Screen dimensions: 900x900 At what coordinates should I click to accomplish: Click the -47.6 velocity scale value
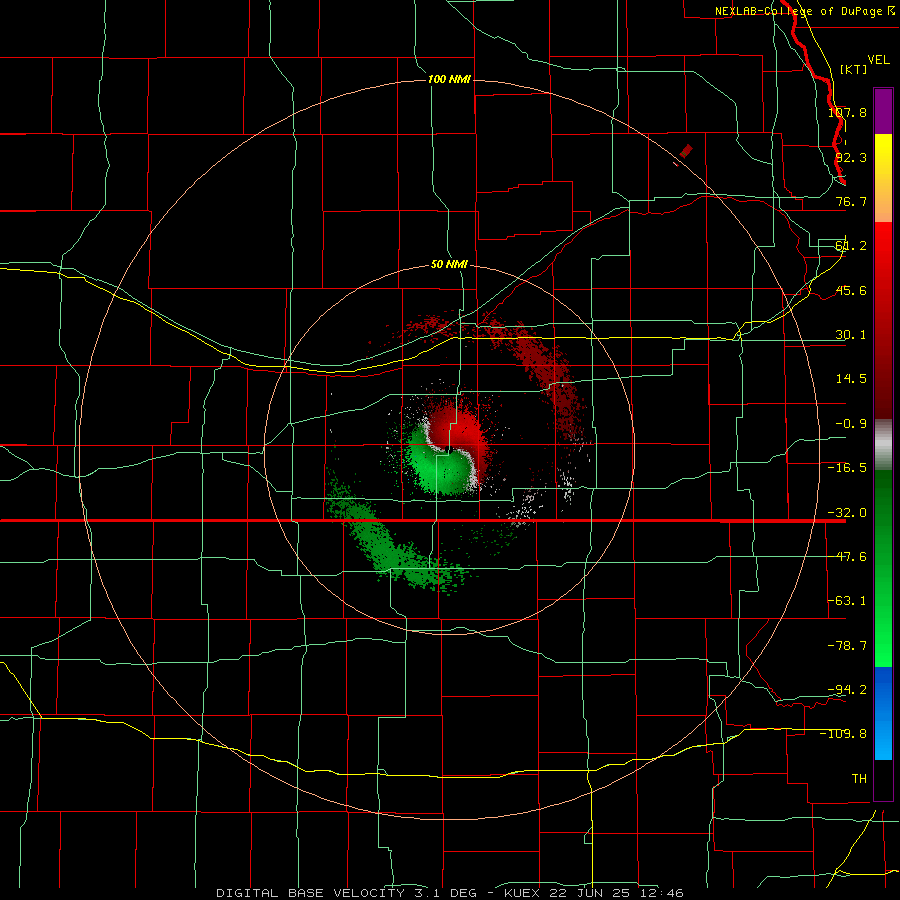click(x=847, y=557)
